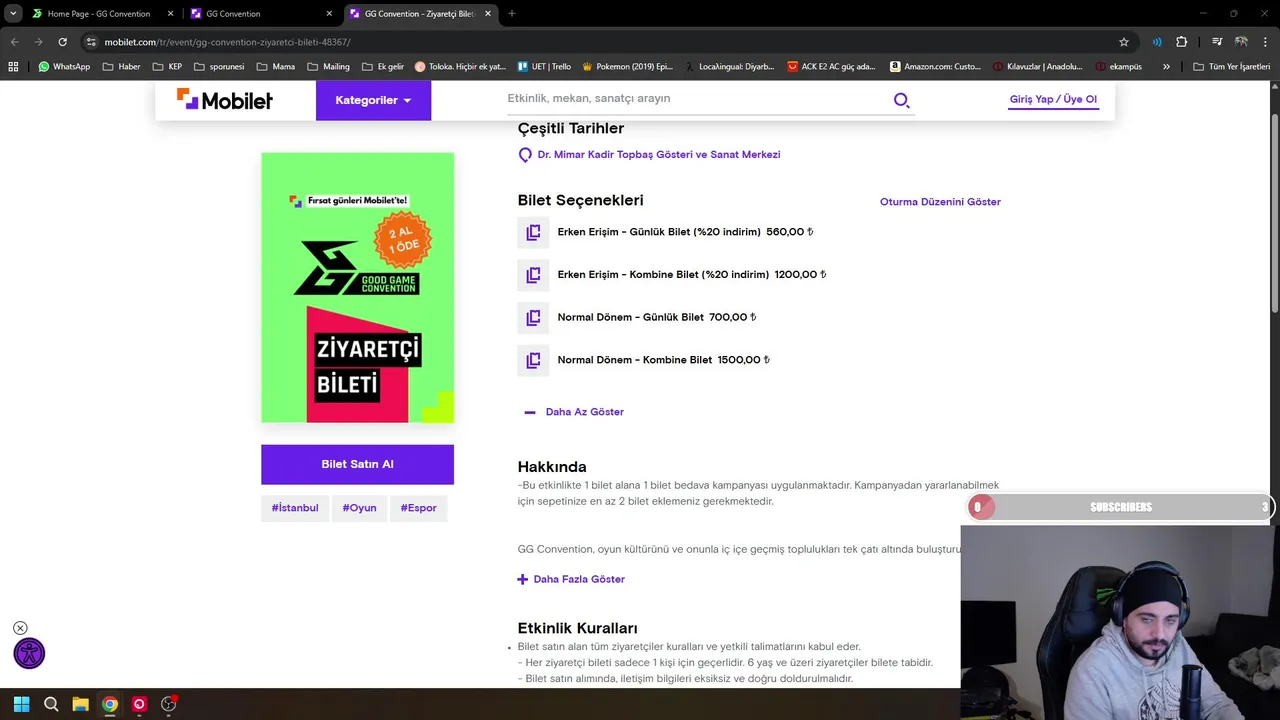Open the Windows Start menu
This screenshot has width=1280, height=720.
pos(21,704)
